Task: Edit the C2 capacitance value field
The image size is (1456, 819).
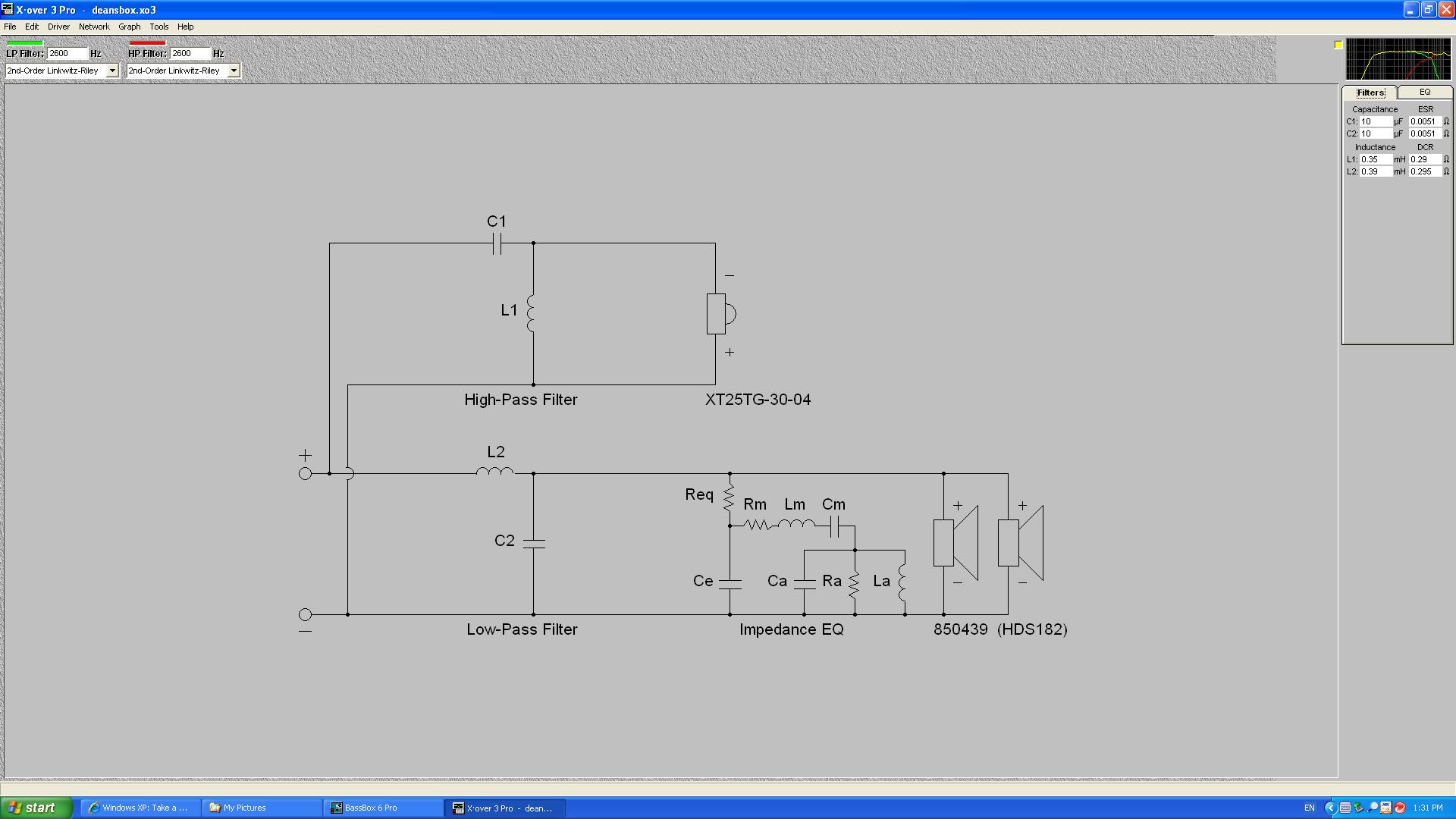Action: point(1376,133)
